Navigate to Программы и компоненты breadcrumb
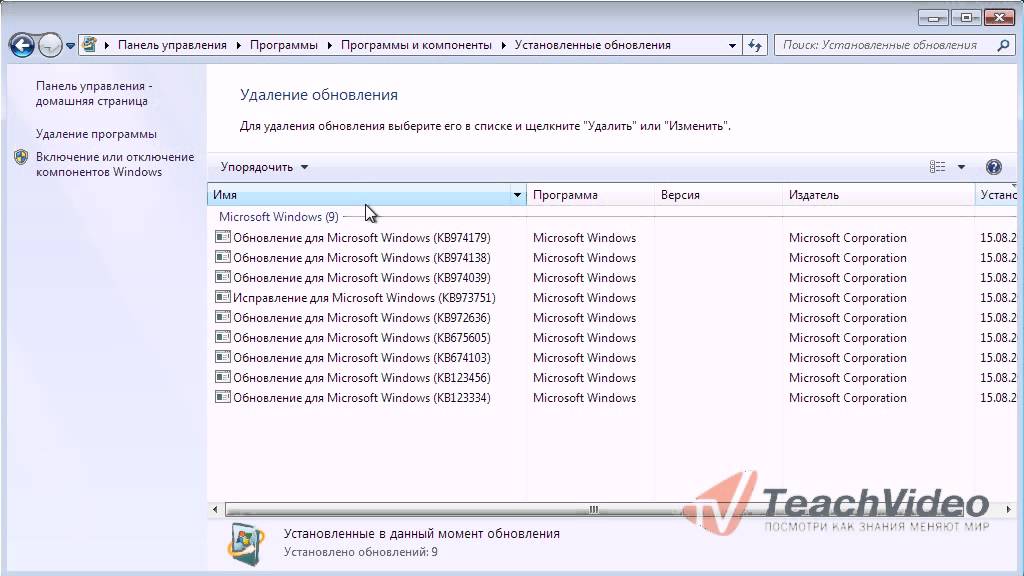The height and width of the screenshot is (576, 1024). click(x=416, y=44)
